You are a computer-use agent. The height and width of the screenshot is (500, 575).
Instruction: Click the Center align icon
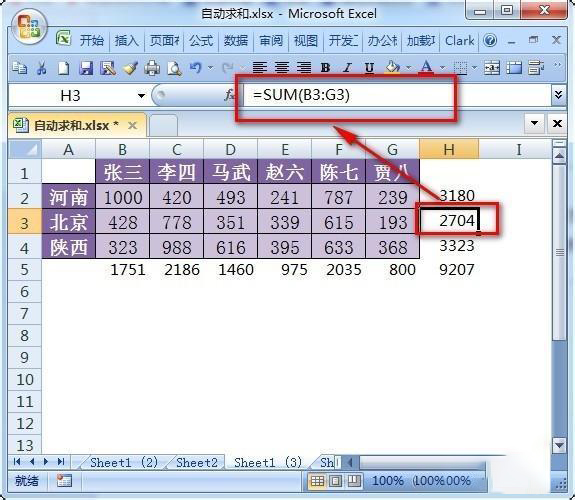(x=282, y=67)
